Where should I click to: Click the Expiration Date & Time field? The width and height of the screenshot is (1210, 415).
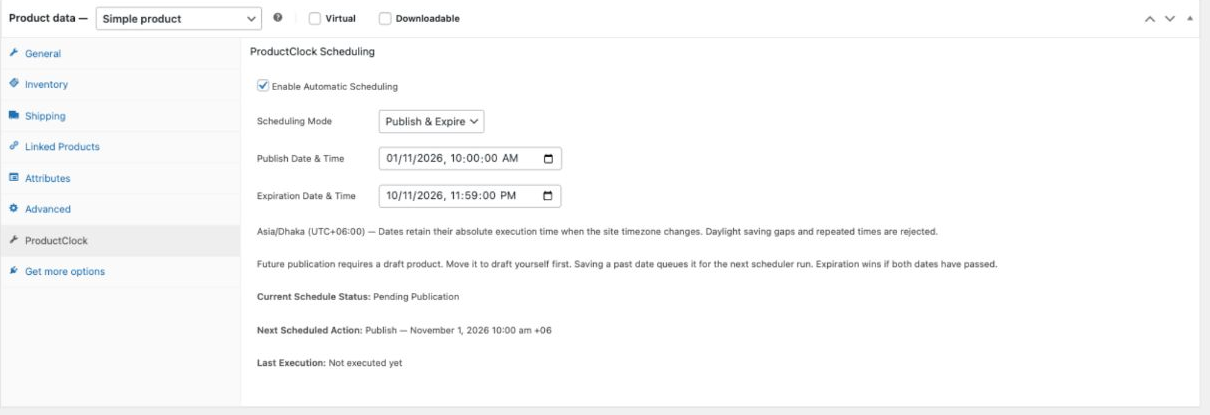click(470, 196)
